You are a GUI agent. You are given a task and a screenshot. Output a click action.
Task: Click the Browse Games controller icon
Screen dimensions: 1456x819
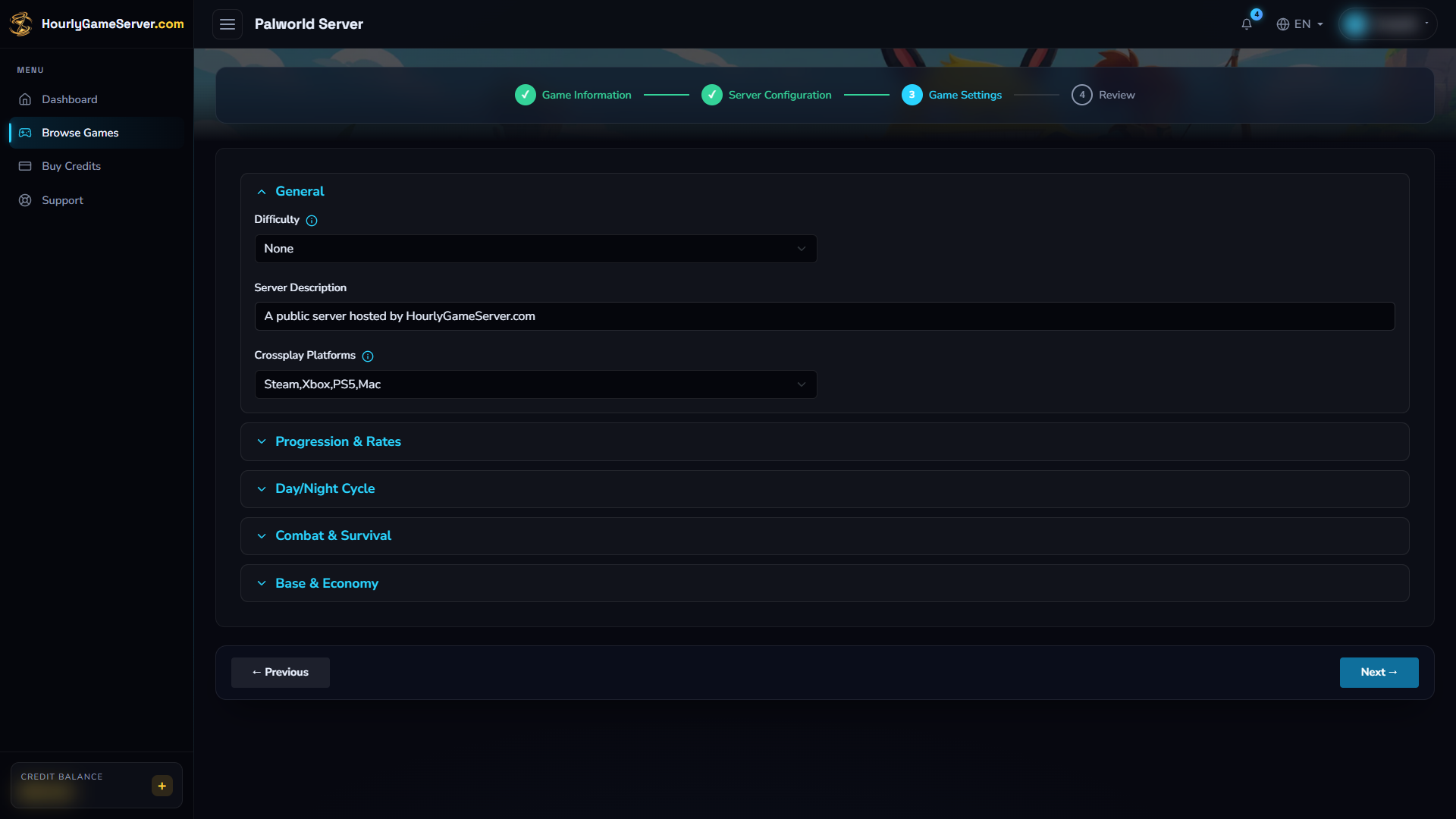25,133
